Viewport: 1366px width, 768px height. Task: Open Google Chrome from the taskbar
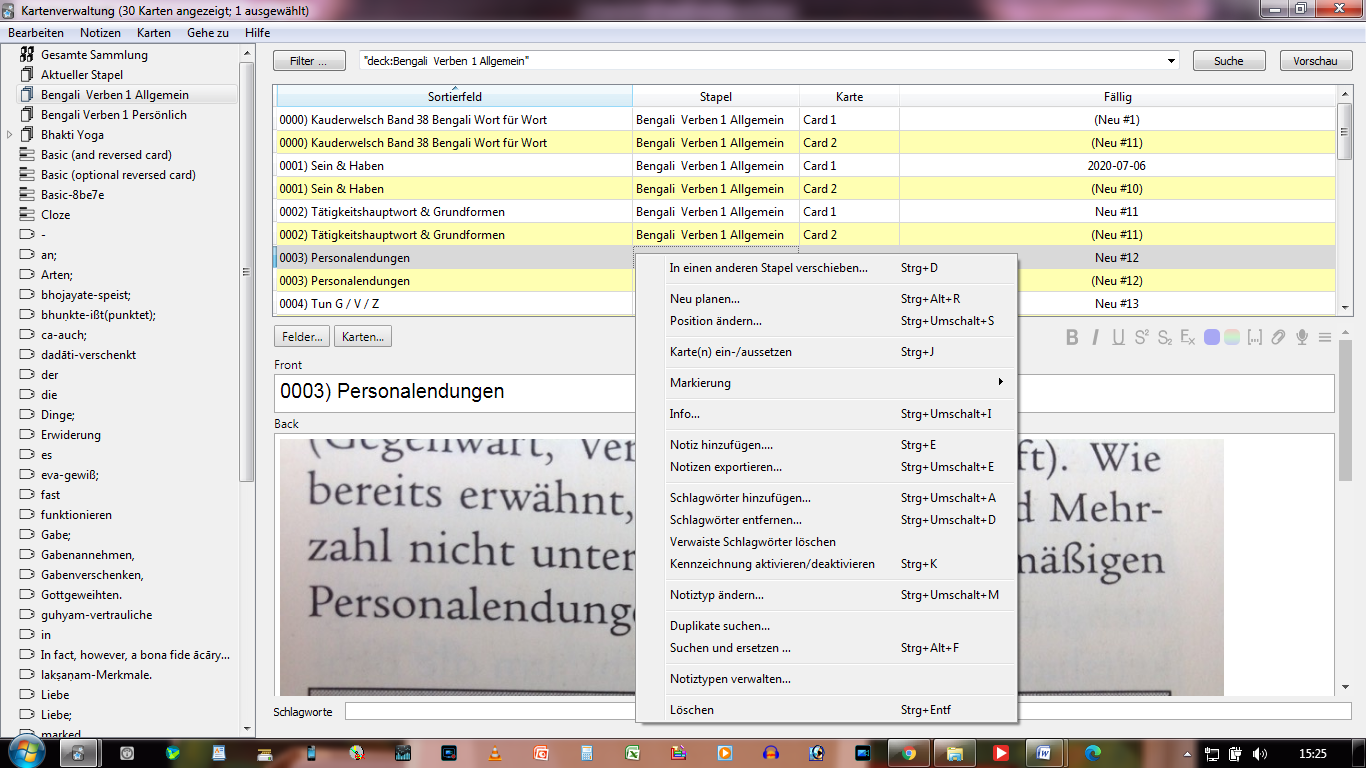(x=908, y=753)
